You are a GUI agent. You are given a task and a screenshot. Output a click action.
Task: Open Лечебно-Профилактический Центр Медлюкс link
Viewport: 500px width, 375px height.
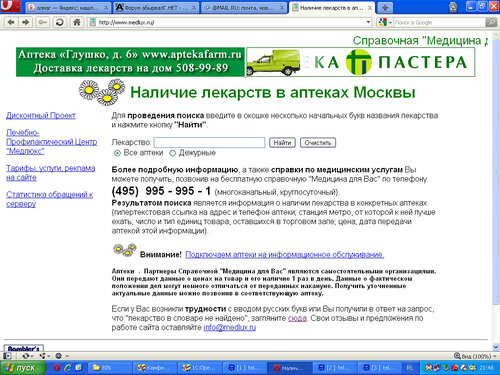(x=52, y=142)
